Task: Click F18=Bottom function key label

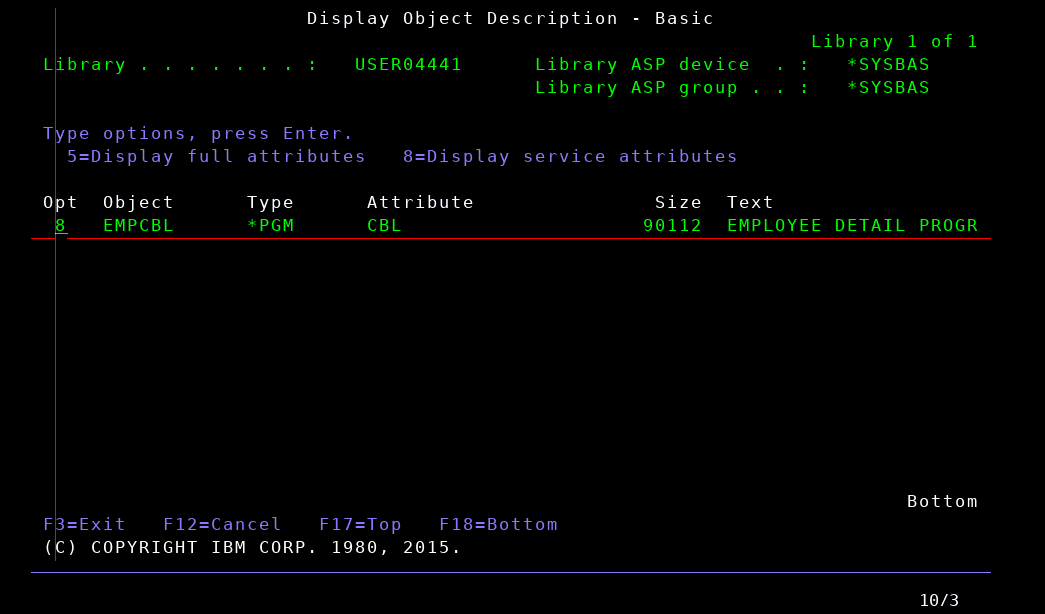Action: (x=499, y=525)
